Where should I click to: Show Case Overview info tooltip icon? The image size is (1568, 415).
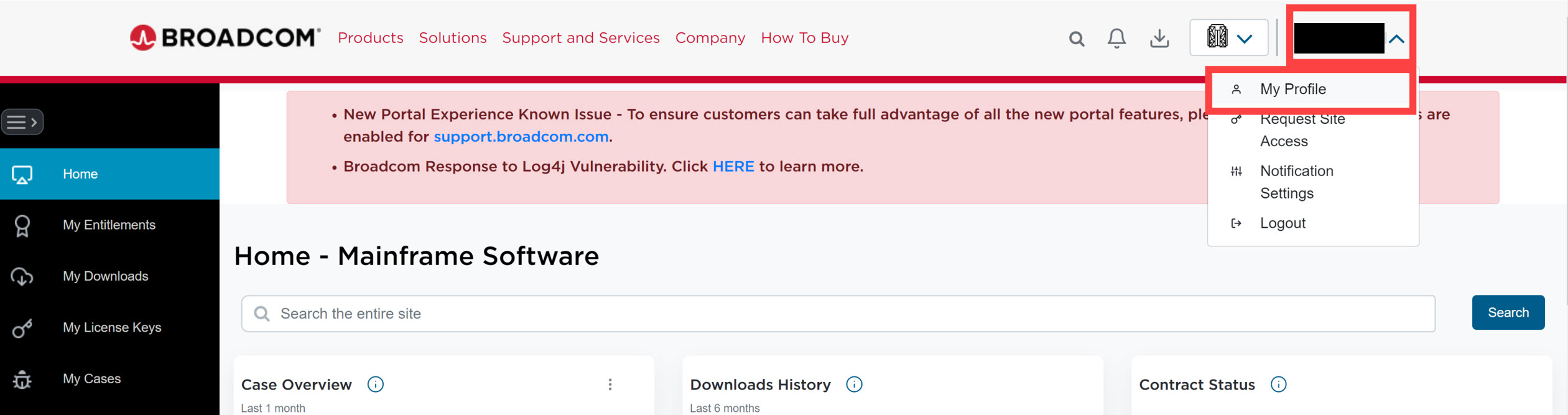point(376,385)
